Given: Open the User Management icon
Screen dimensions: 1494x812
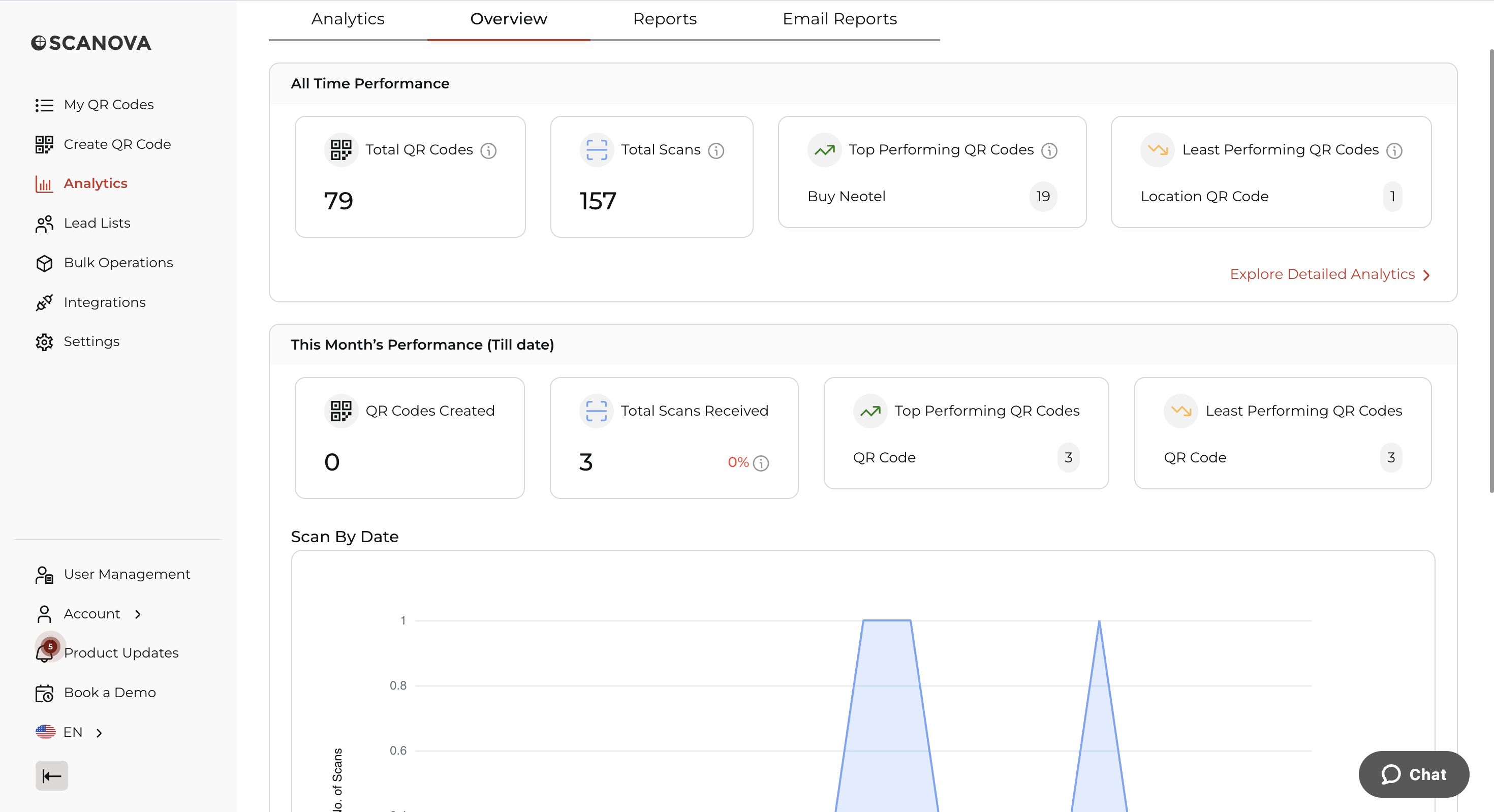Looking at the screenshot, I should click(x=44, y=574).
